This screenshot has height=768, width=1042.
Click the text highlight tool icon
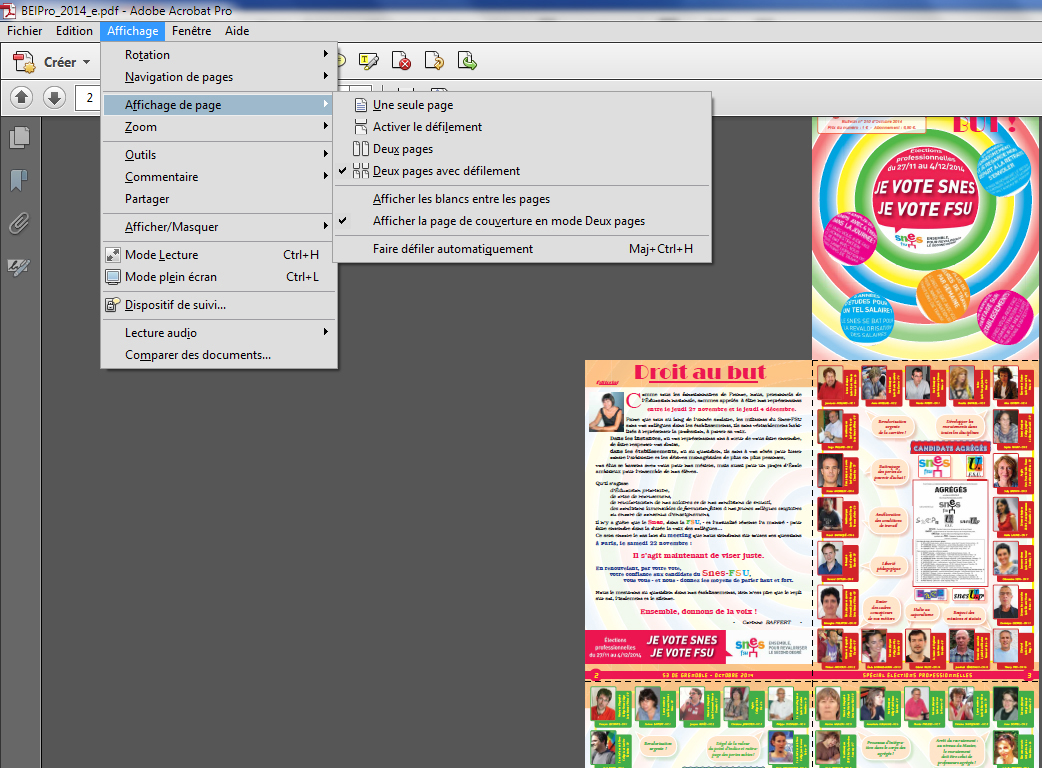pos(368,62)
